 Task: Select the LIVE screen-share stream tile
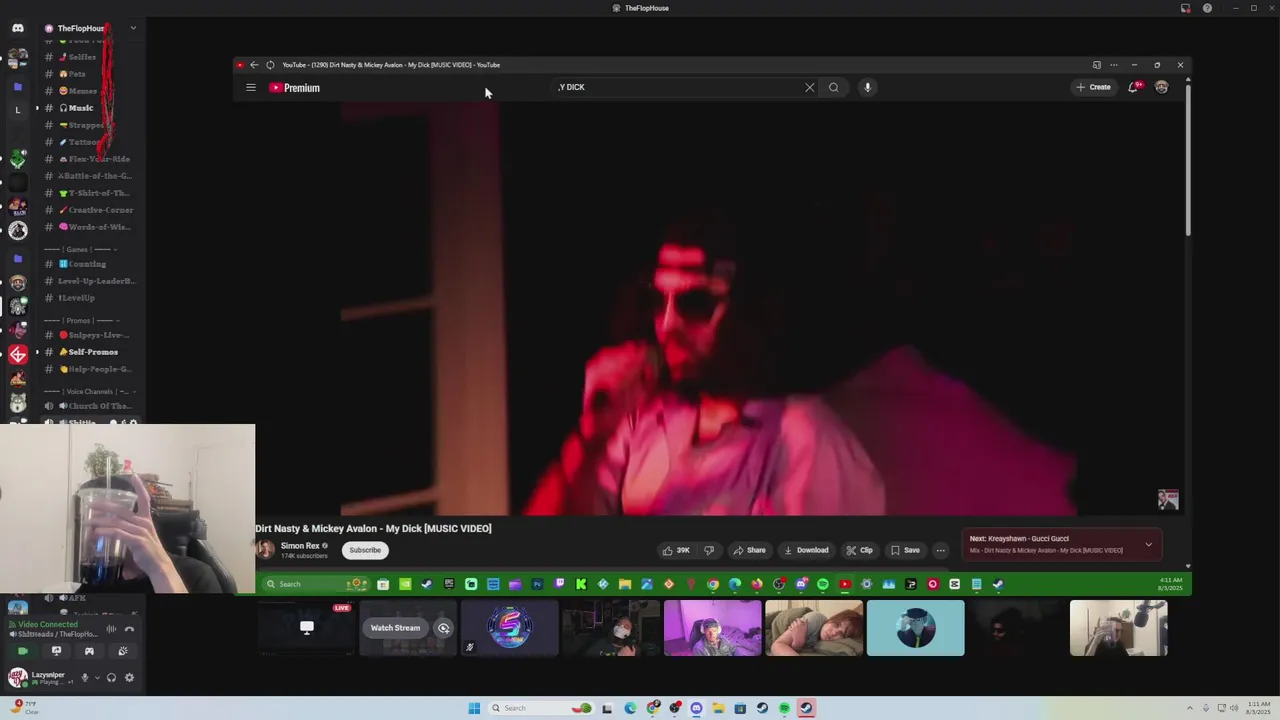pyautogui.click(x=306, y=628)
